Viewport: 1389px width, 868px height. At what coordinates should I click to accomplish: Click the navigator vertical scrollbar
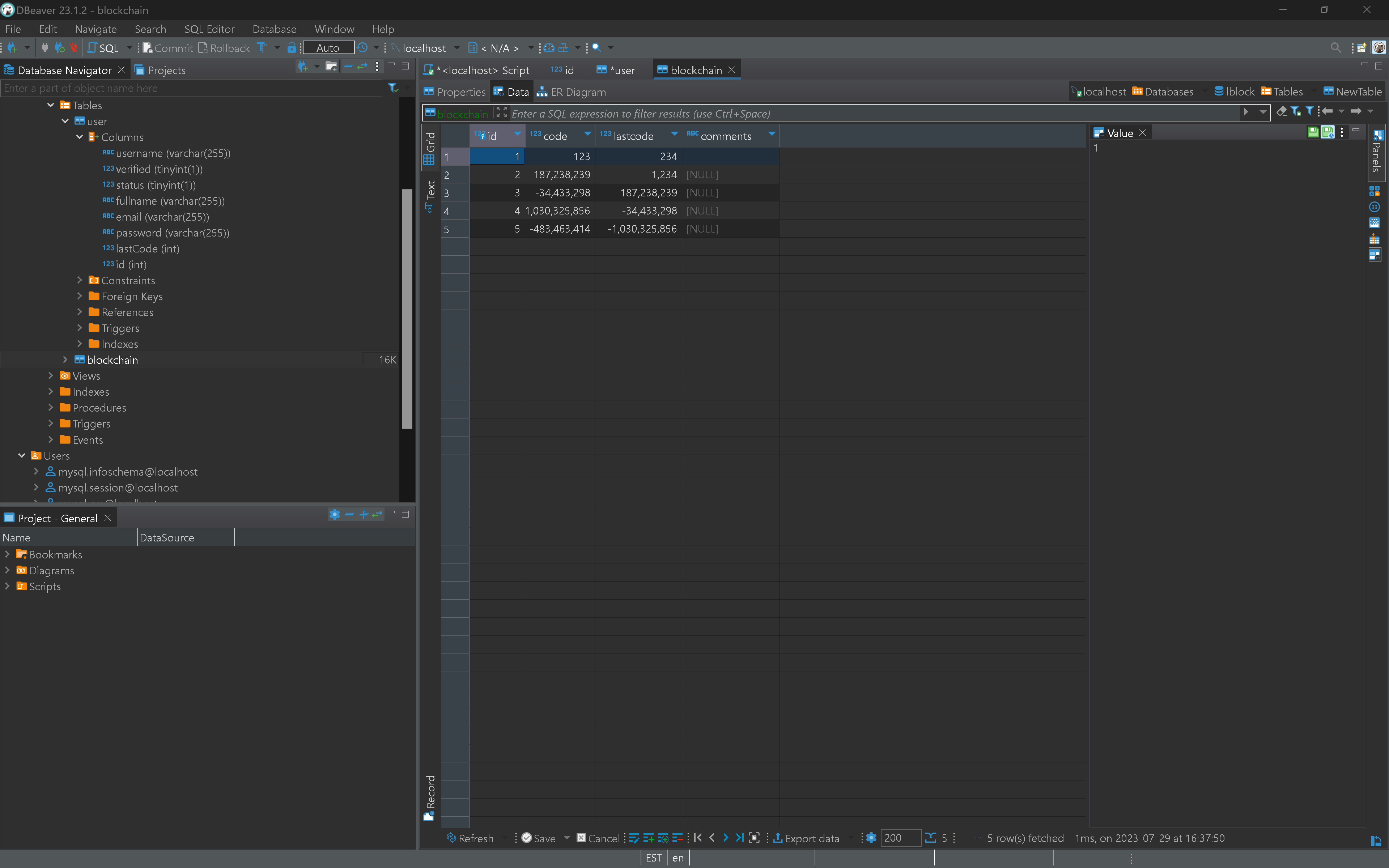coord(407,309)
